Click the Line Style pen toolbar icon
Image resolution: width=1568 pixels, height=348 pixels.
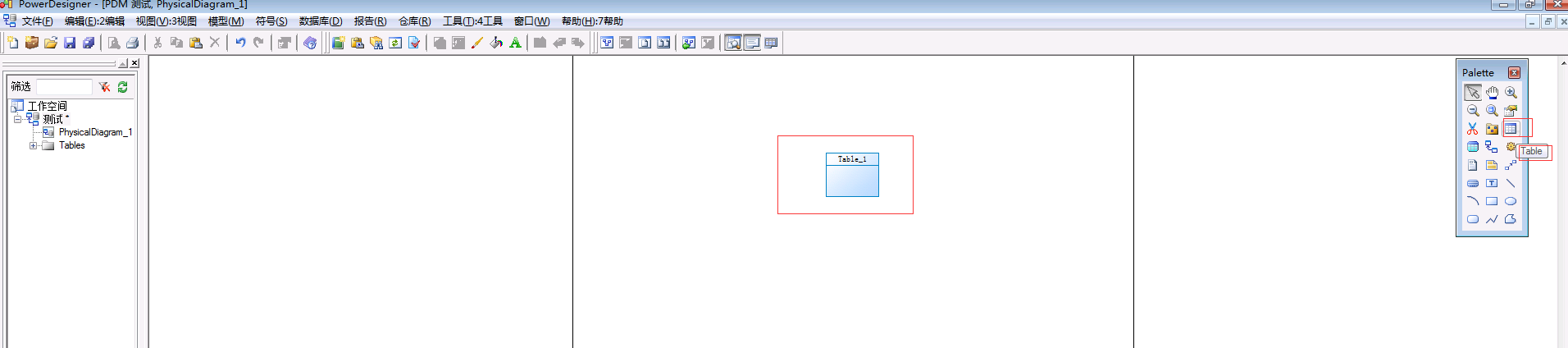point(477,43)
